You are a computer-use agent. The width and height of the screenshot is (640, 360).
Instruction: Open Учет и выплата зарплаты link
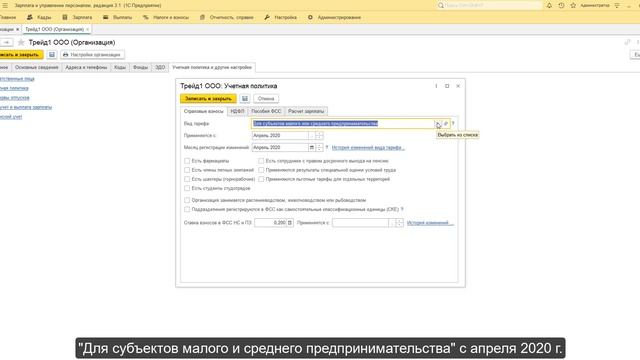(x=26, y=107)
